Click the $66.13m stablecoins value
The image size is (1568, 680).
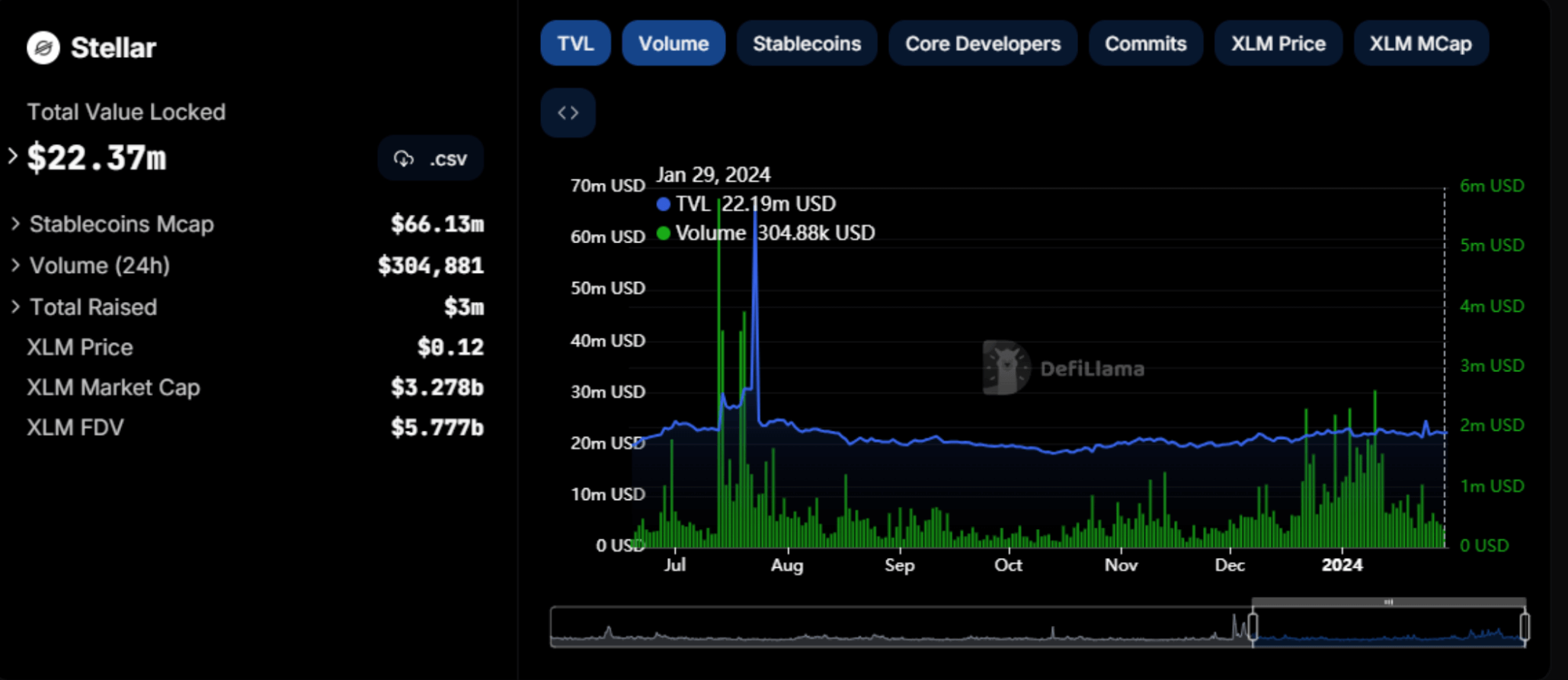point(437,224)
